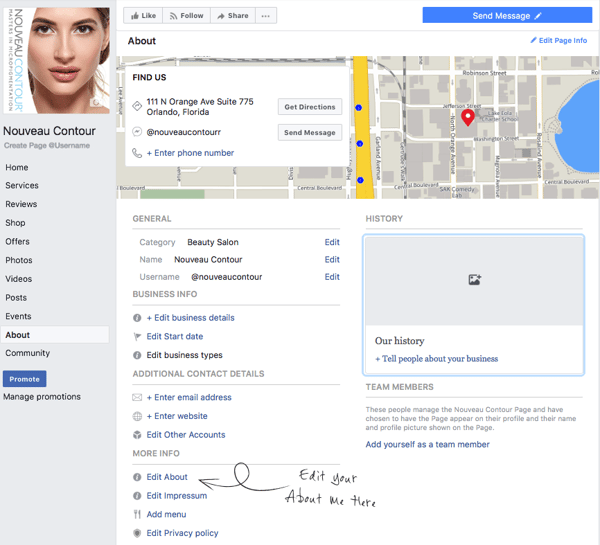Click Enter email address link
The image size is (600, 545).
[x=189, y=397]
